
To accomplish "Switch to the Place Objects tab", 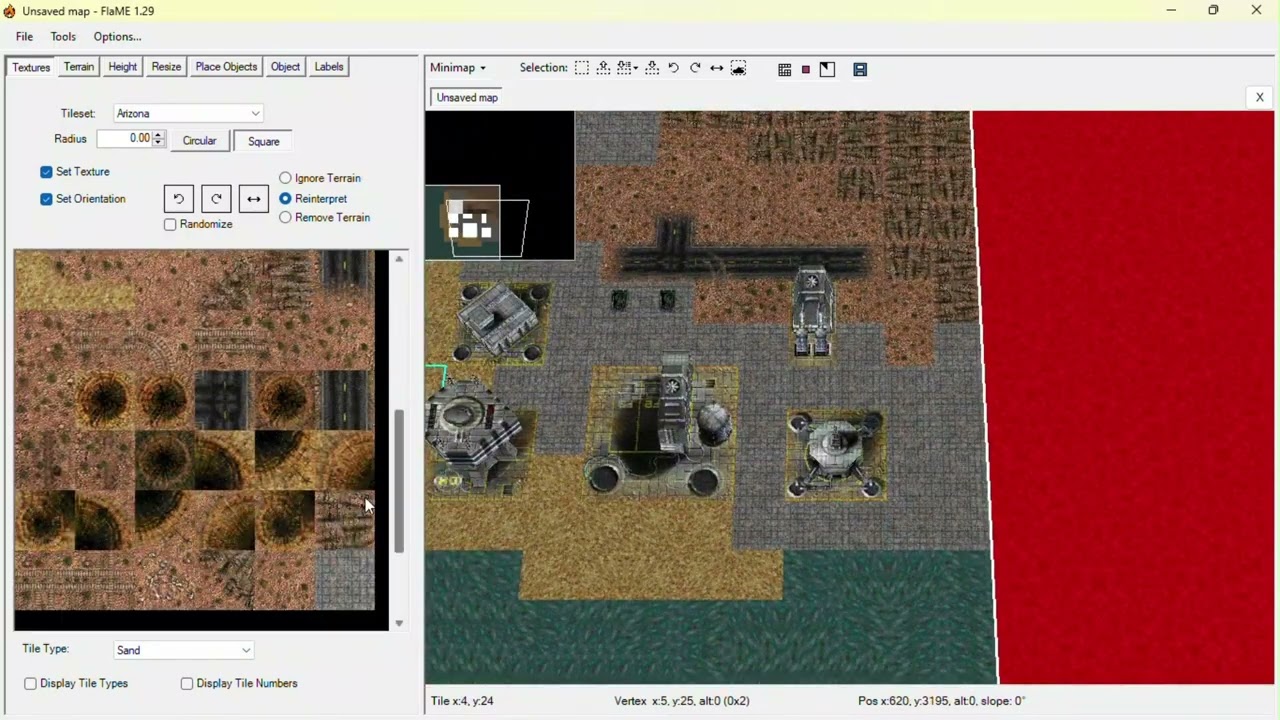I will tap(226, 67).
